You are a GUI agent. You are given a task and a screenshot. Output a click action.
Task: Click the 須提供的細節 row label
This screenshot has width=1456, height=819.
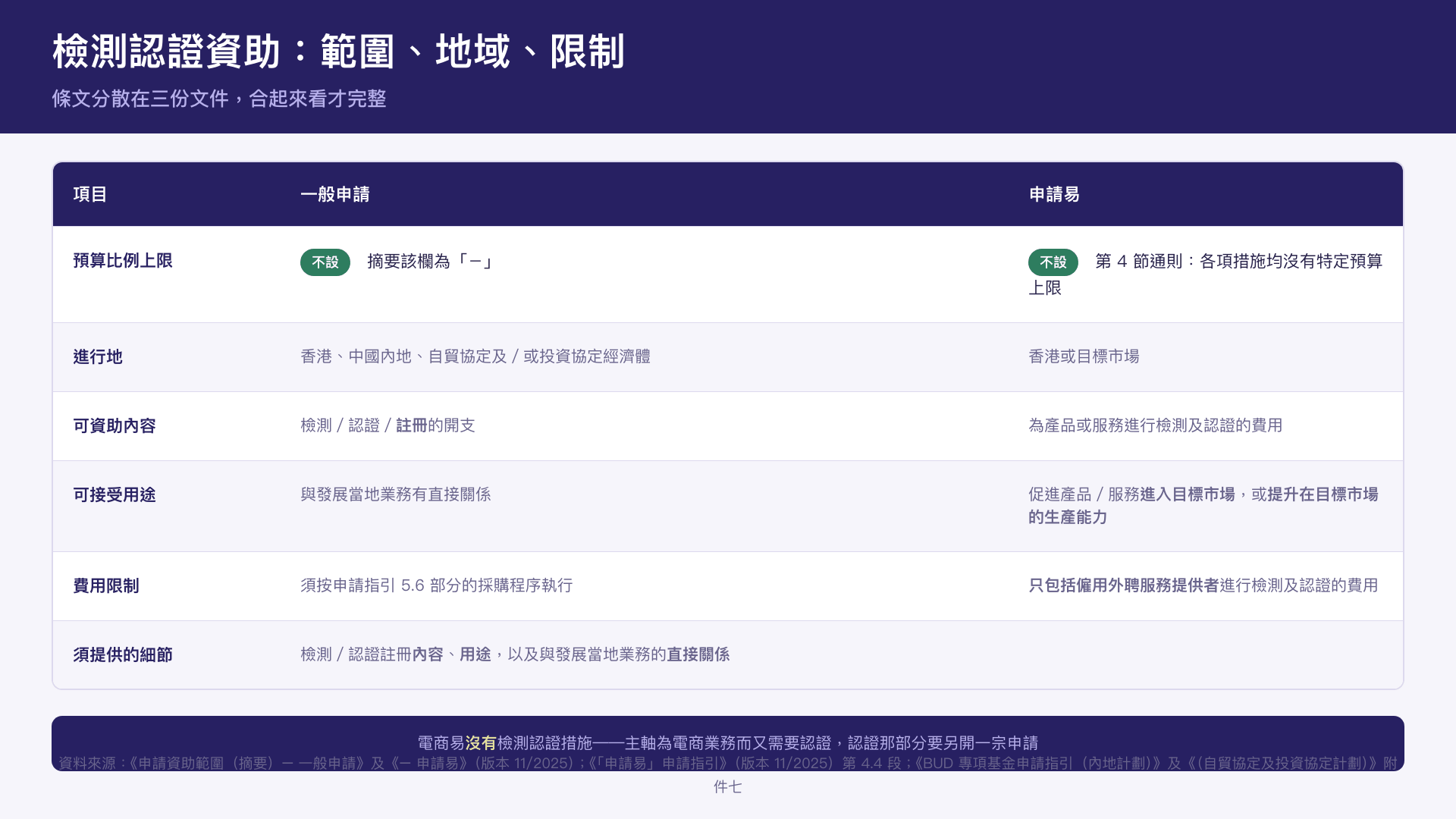coord(123,655)
